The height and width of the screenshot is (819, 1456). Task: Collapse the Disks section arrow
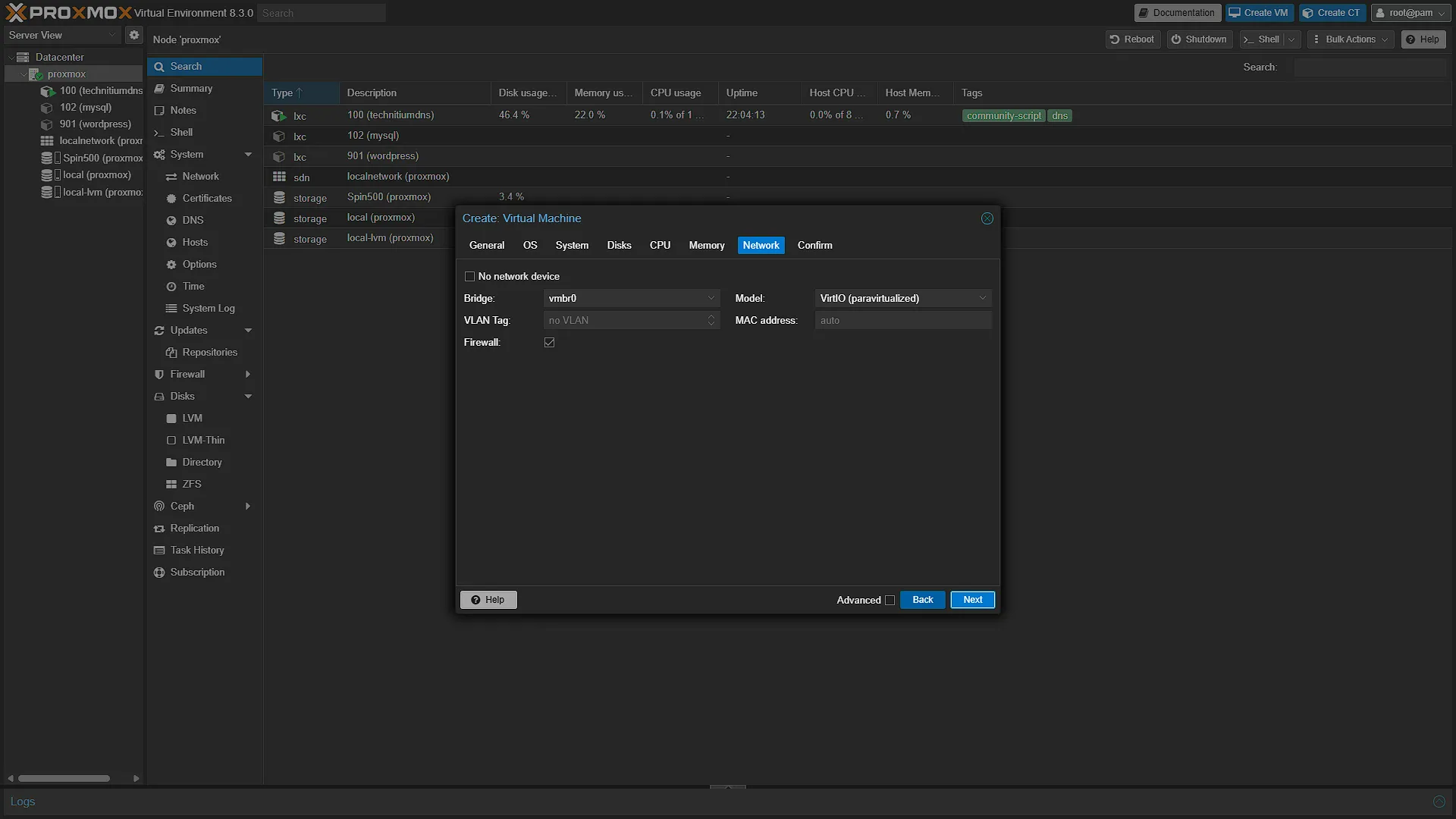(x=248, y=397)
